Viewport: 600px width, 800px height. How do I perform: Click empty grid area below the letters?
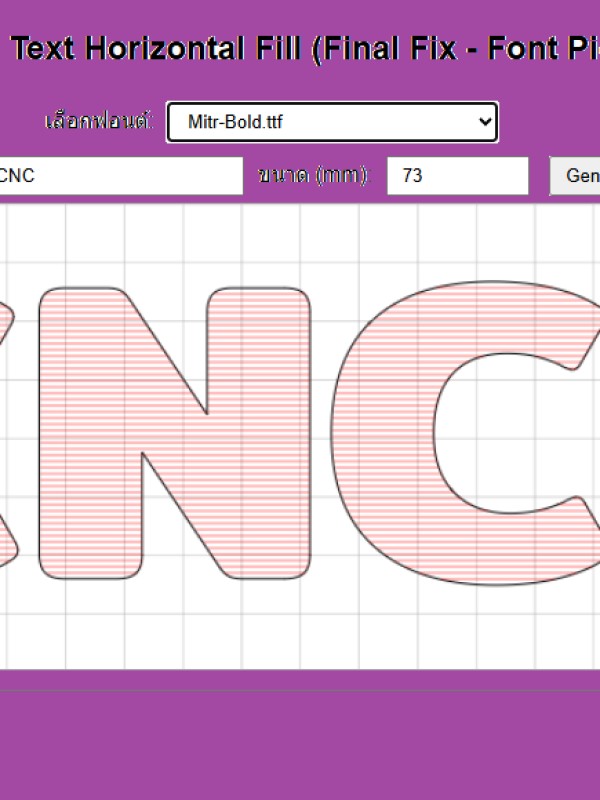click(x=300, y=635)
